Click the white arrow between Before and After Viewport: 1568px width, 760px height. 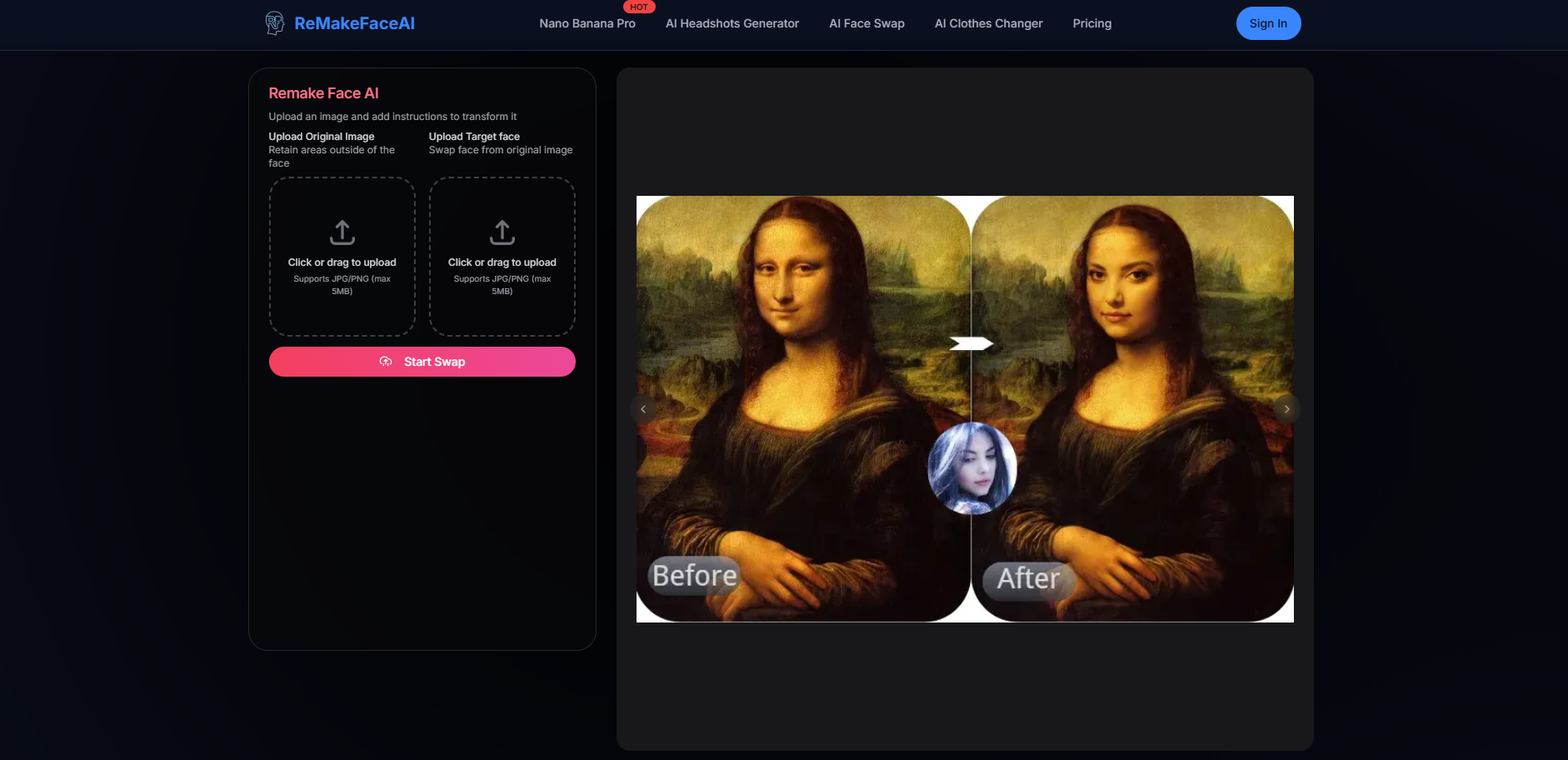click(x=971, y=343)
